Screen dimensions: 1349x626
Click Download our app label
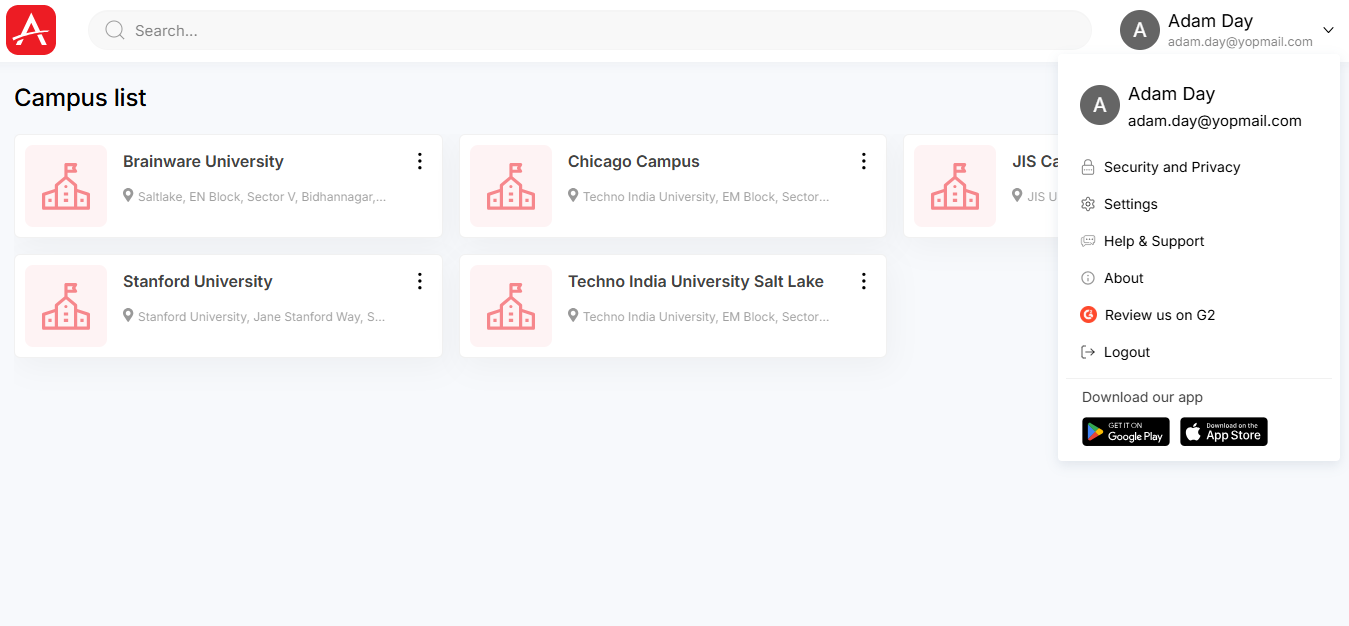(1142, 397)
